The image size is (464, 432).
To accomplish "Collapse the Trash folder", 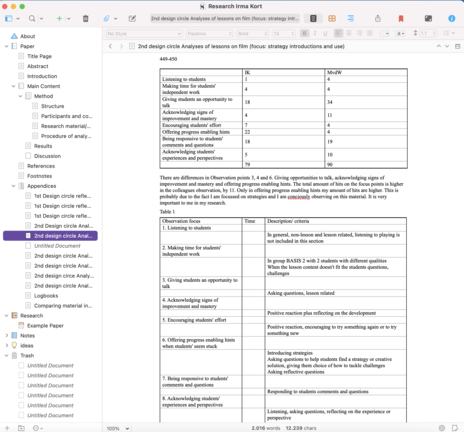I will [6, 356].
